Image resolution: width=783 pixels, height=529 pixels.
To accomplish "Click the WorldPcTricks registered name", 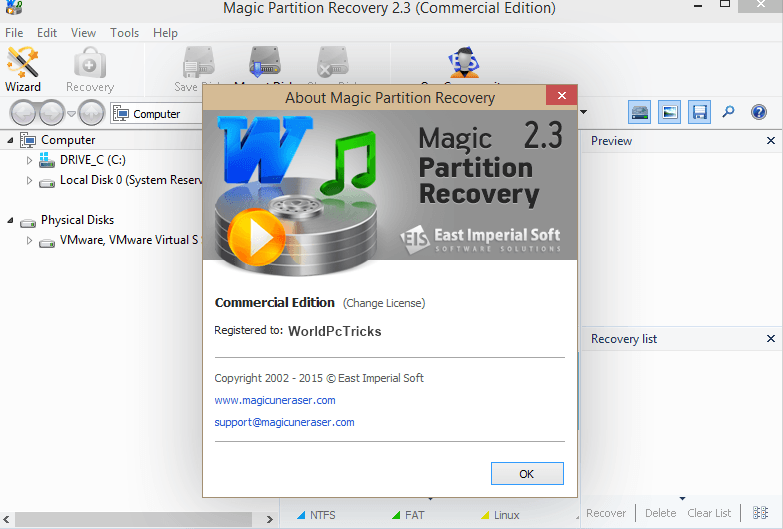I will (x=335, y=331).
